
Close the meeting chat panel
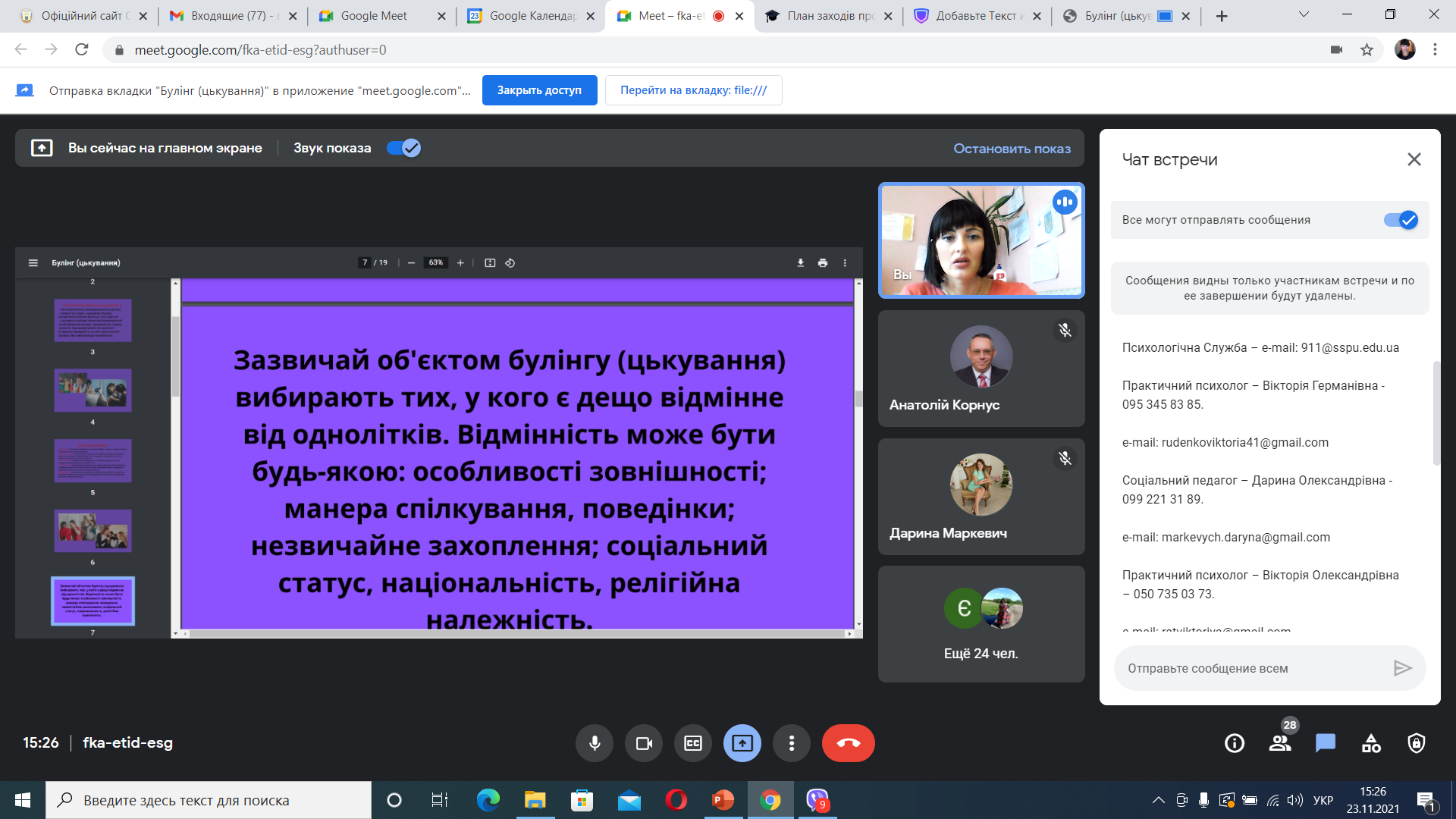(x=1414, y=159)
